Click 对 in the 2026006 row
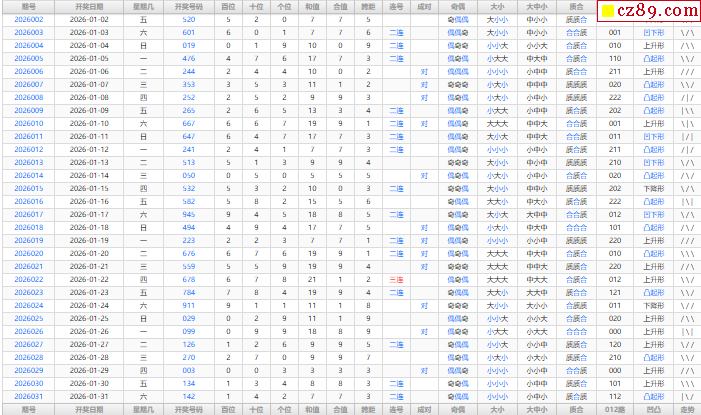Viewport: 701px width, 415px height. point(424,72)
